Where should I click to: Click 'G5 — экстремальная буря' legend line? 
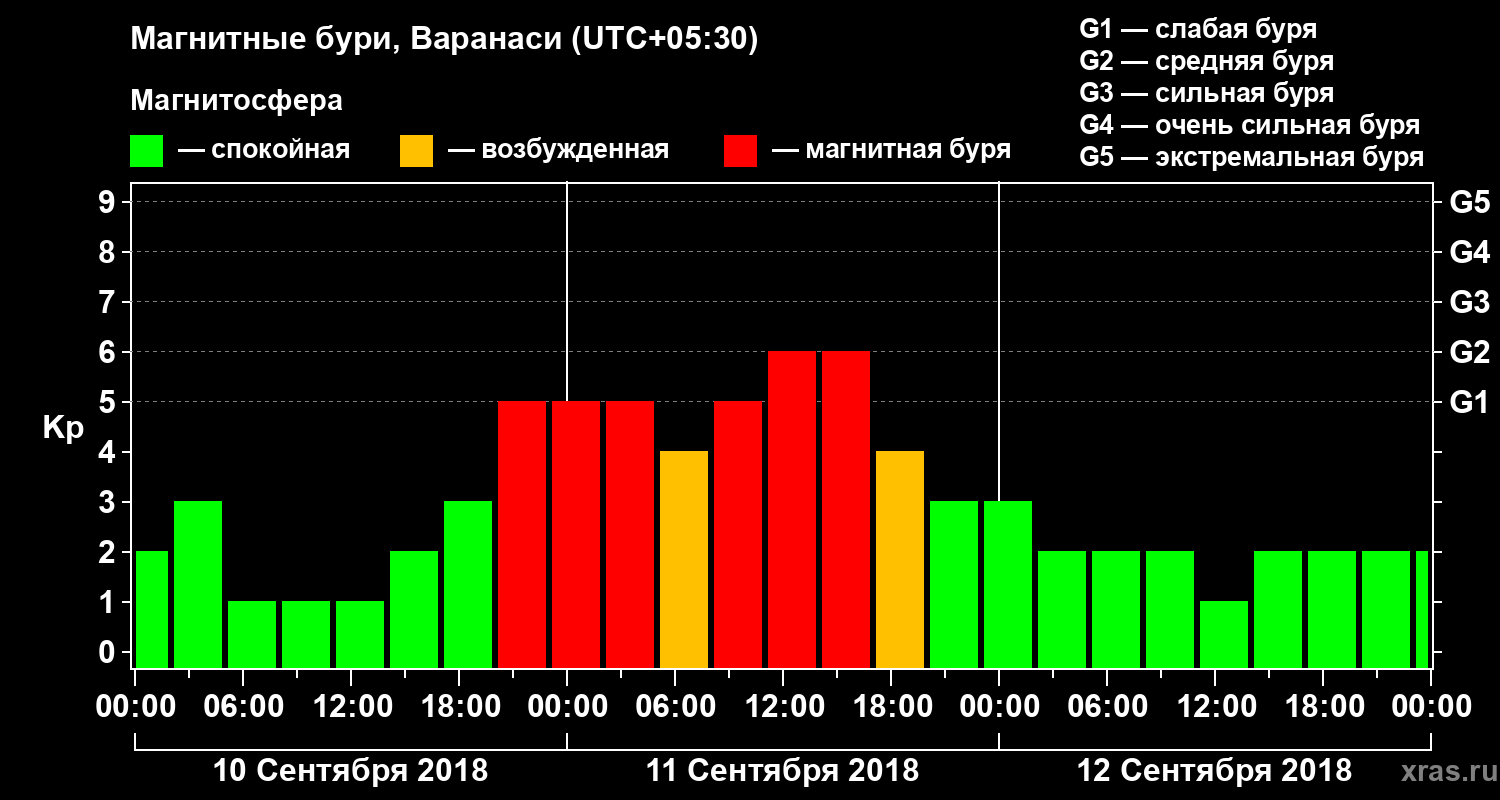(x=1251, y=157)
